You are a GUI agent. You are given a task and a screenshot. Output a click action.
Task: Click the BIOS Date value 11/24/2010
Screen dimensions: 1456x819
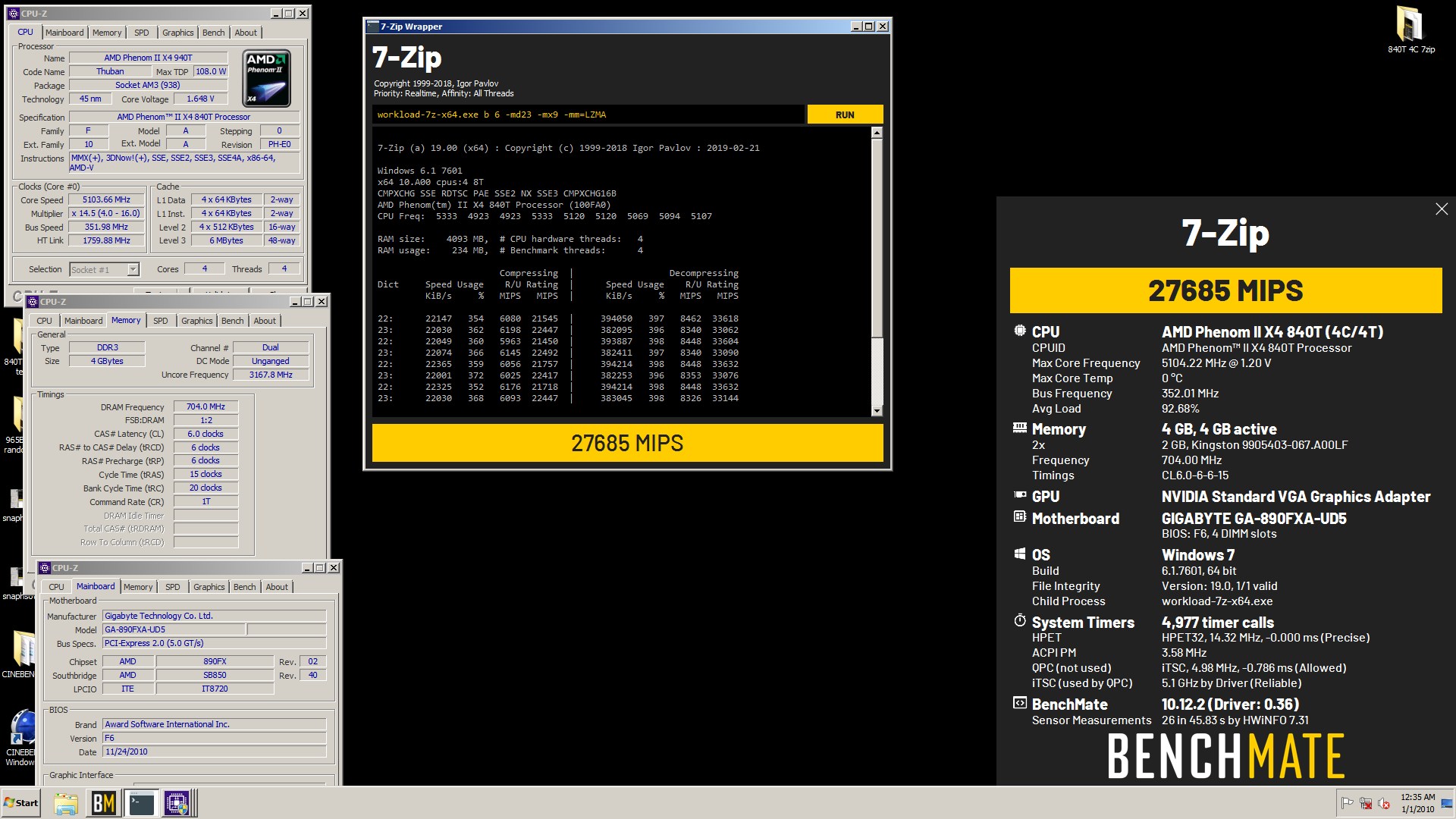[214, 752]
